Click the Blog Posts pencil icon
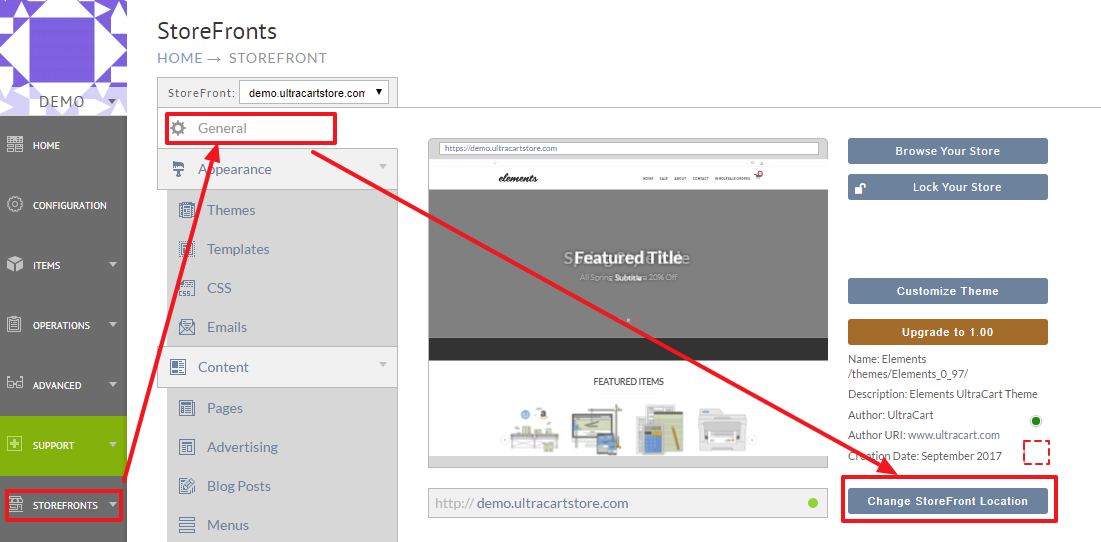The image size is (1101, 542). [x=187, y=486]
